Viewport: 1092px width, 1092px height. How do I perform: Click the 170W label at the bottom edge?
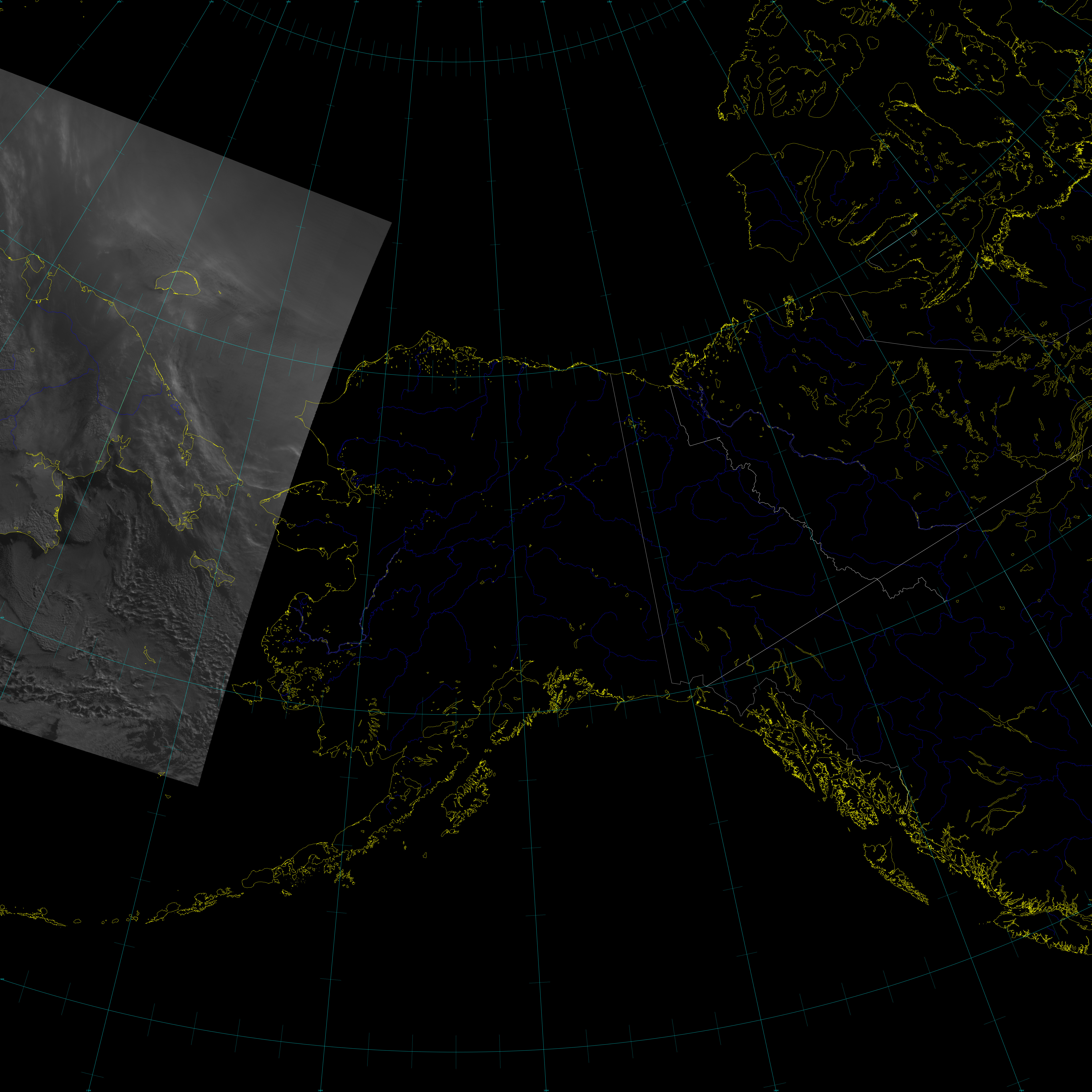point(89,1090)
